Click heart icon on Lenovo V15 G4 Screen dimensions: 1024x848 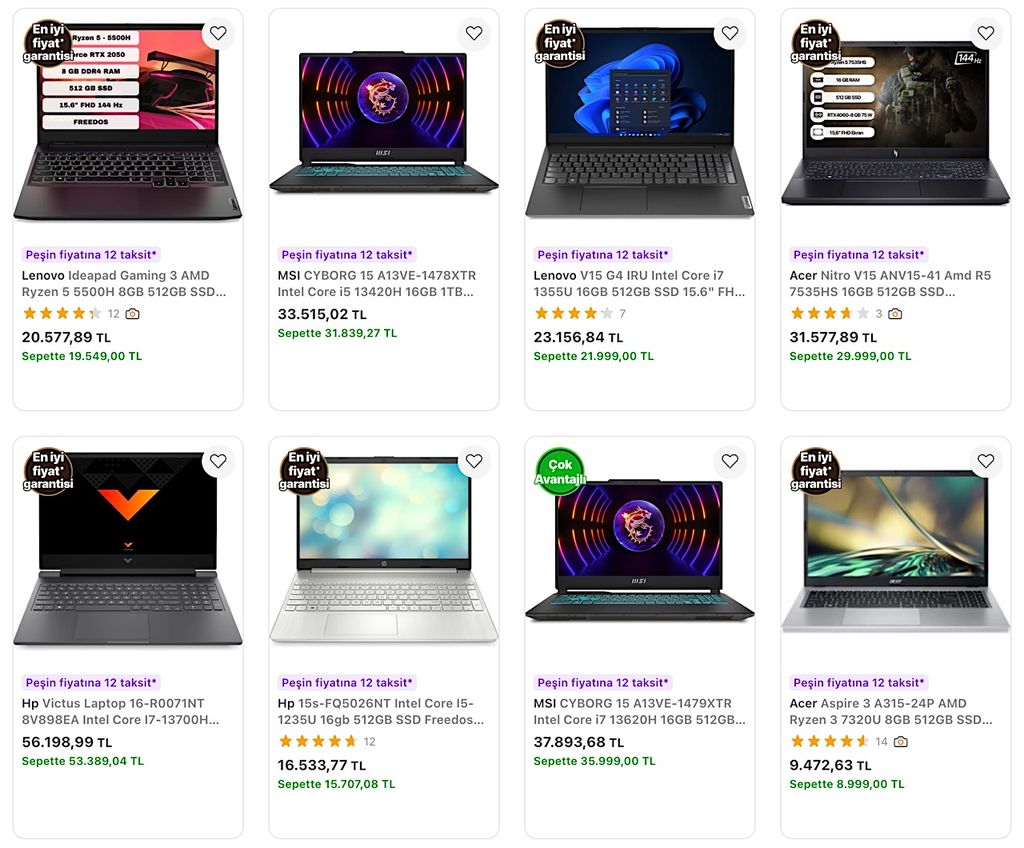[x=730, y=33]
